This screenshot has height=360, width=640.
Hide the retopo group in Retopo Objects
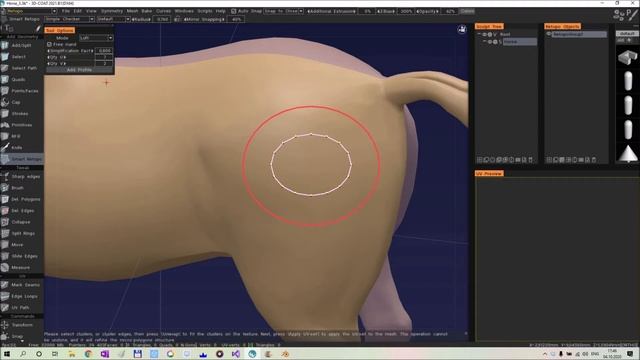coord(549,34)
